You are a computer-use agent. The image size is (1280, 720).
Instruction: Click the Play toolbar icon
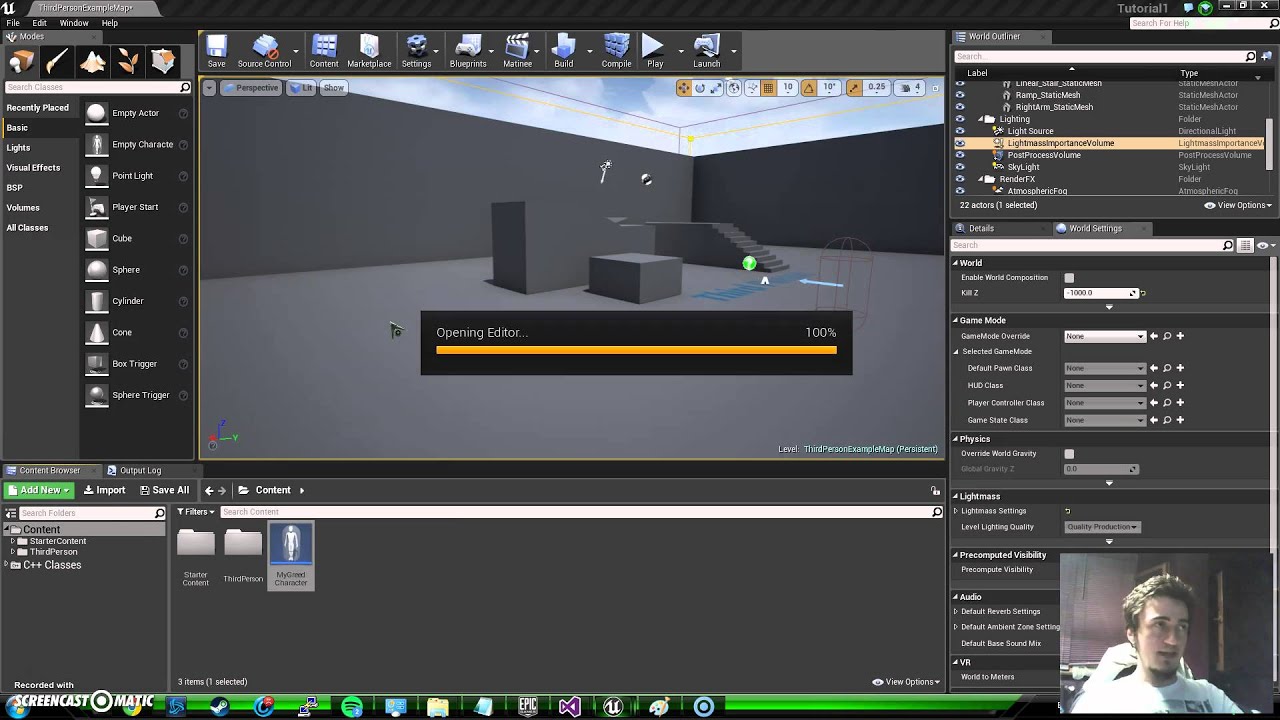pyautogui.click(x=654, y=51)
